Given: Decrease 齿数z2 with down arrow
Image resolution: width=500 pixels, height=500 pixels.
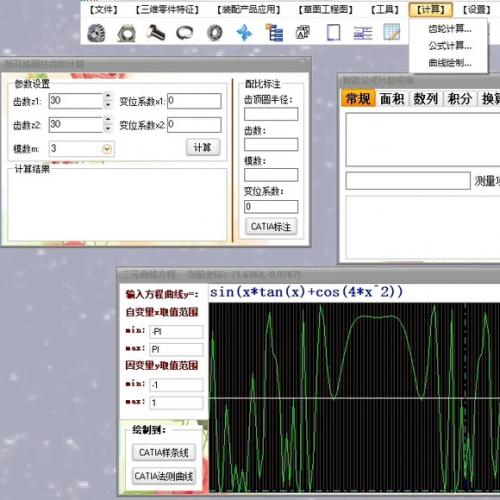Looking at the screenshot, I should (108, 128).
